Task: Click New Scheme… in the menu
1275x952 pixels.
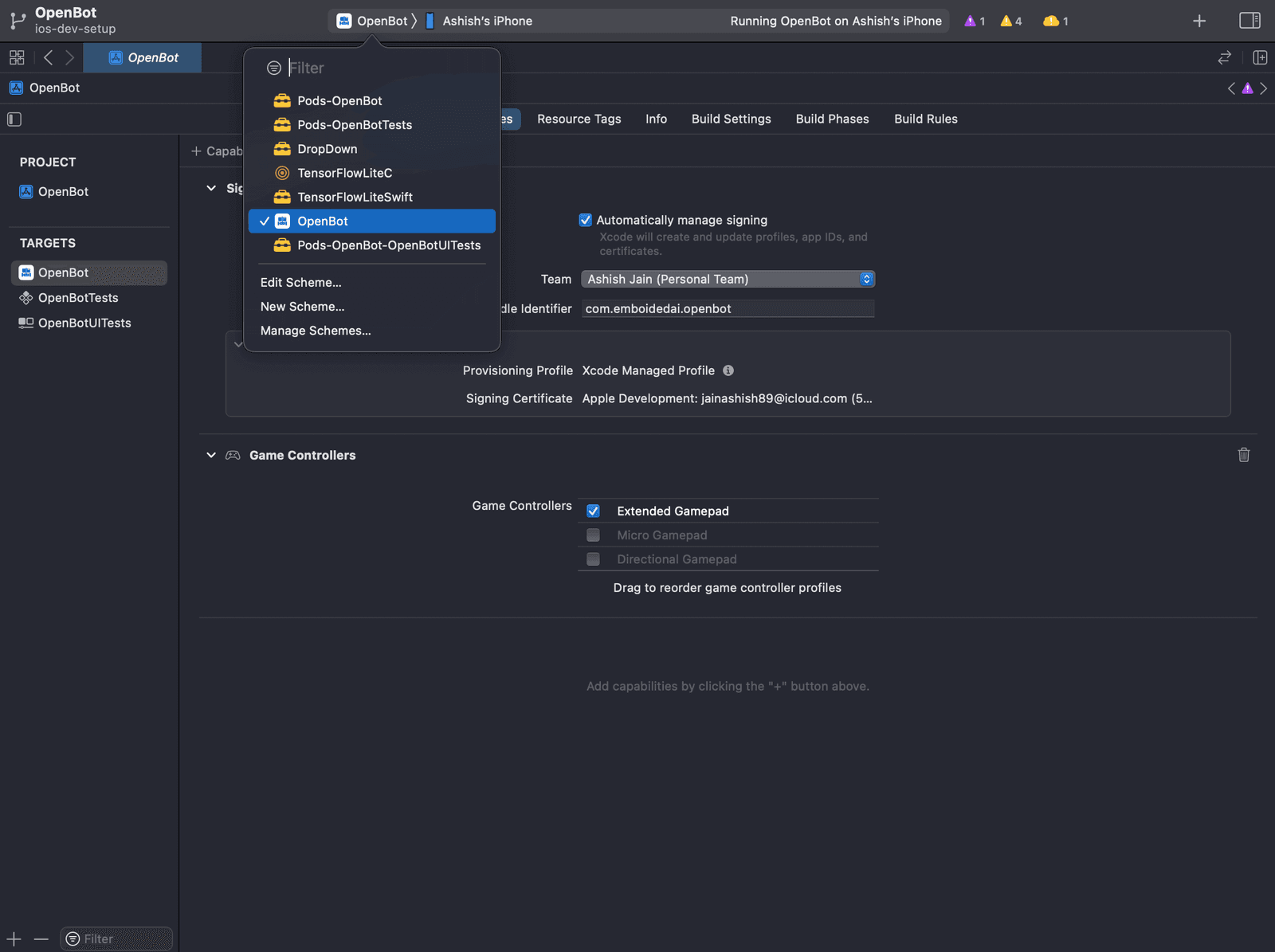Action: 302,307
